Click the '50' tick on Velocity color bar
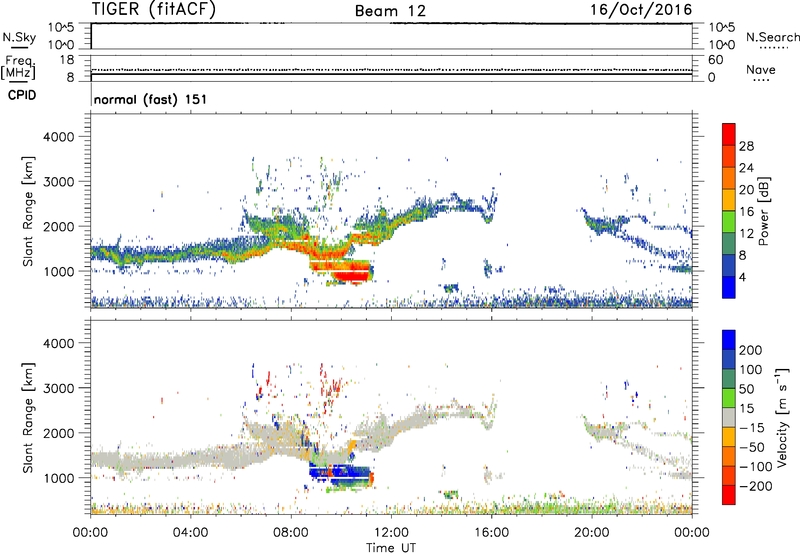This screenshot has height=554, width=800. click(746, 389)
